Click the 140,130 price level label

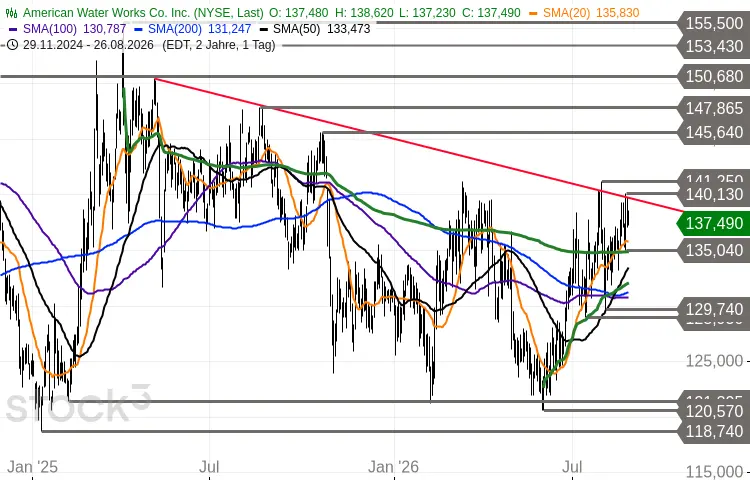[714, 195]
